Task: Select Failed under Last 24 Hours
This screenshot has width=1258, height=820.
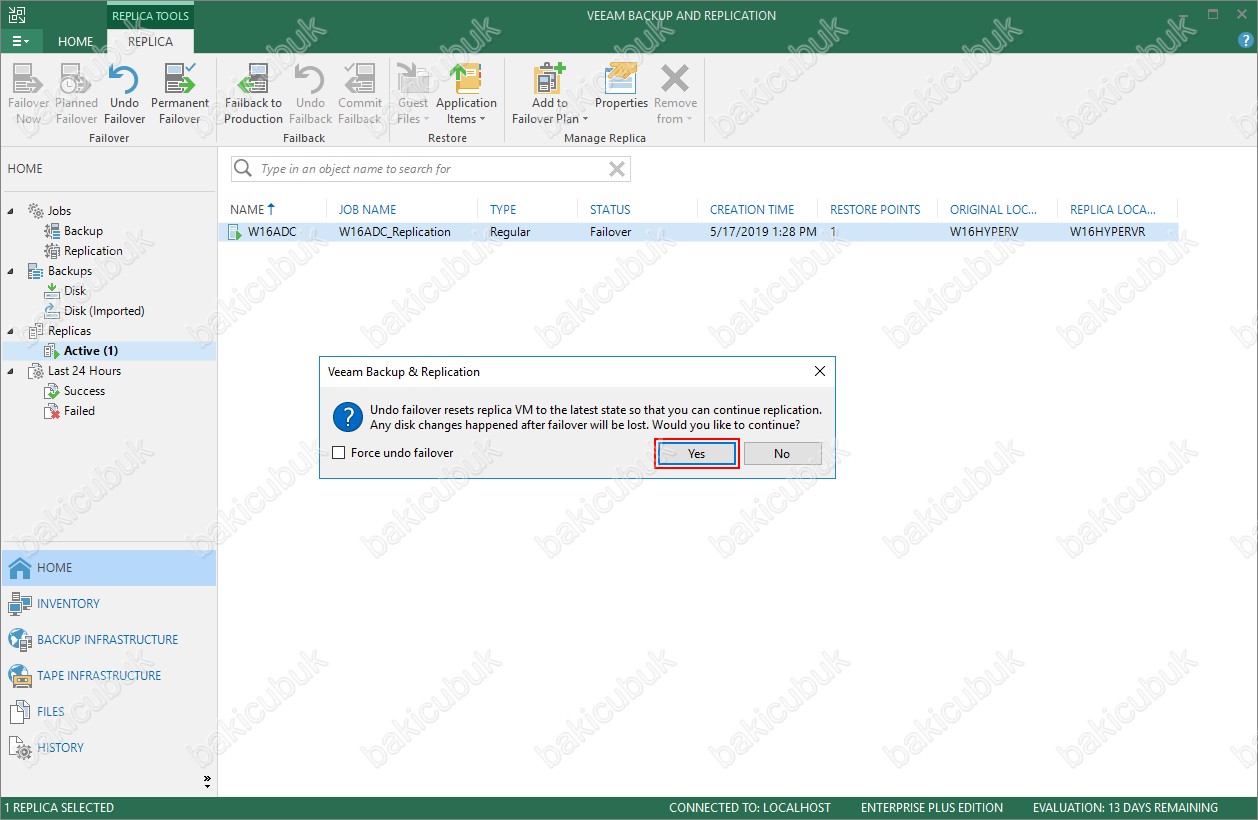Action: [79, 411]
